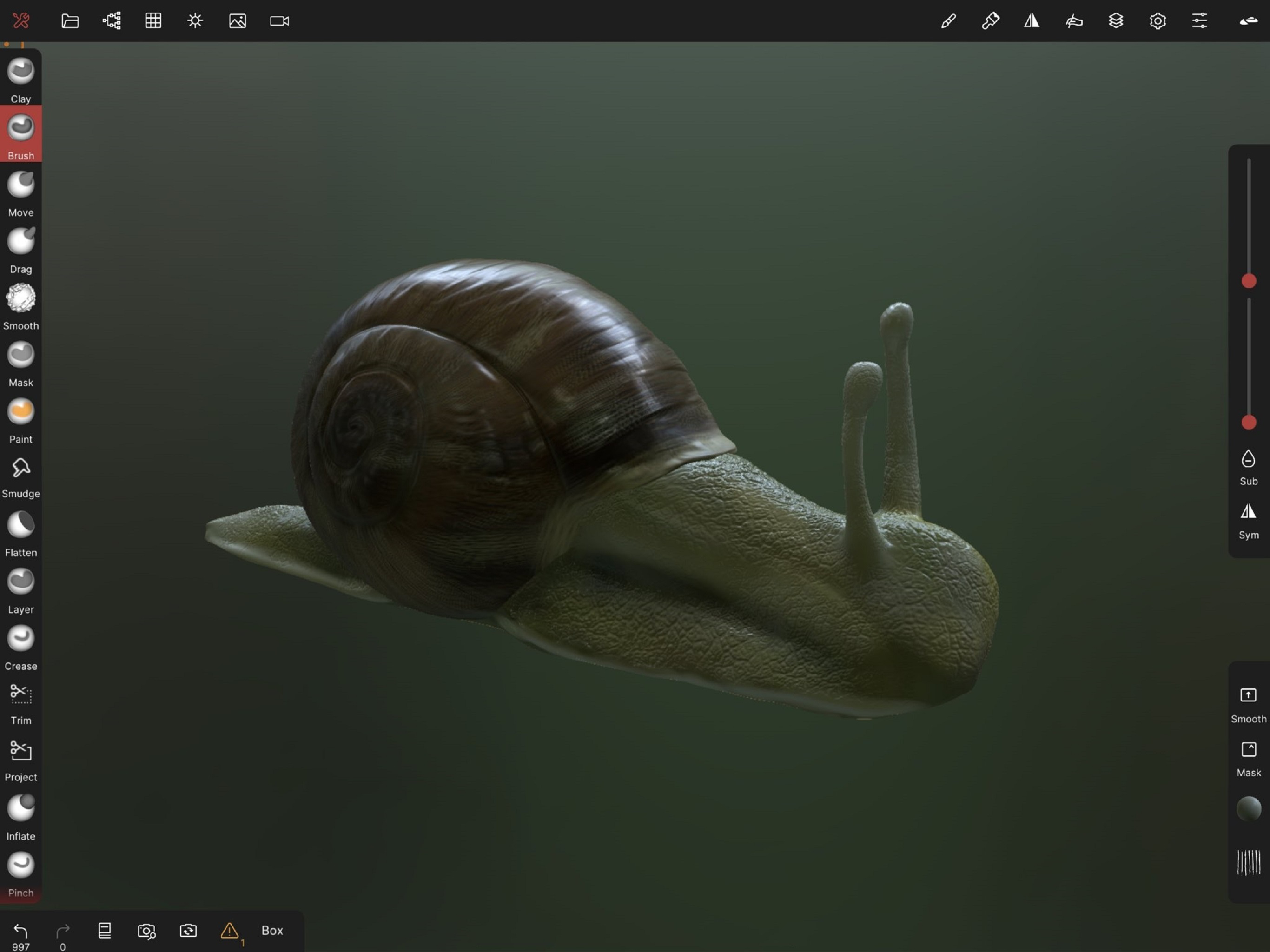The width and height of the screenshot is (1270, 952).
Task: Click the material sphere preview
Action: click(1248, 808)
